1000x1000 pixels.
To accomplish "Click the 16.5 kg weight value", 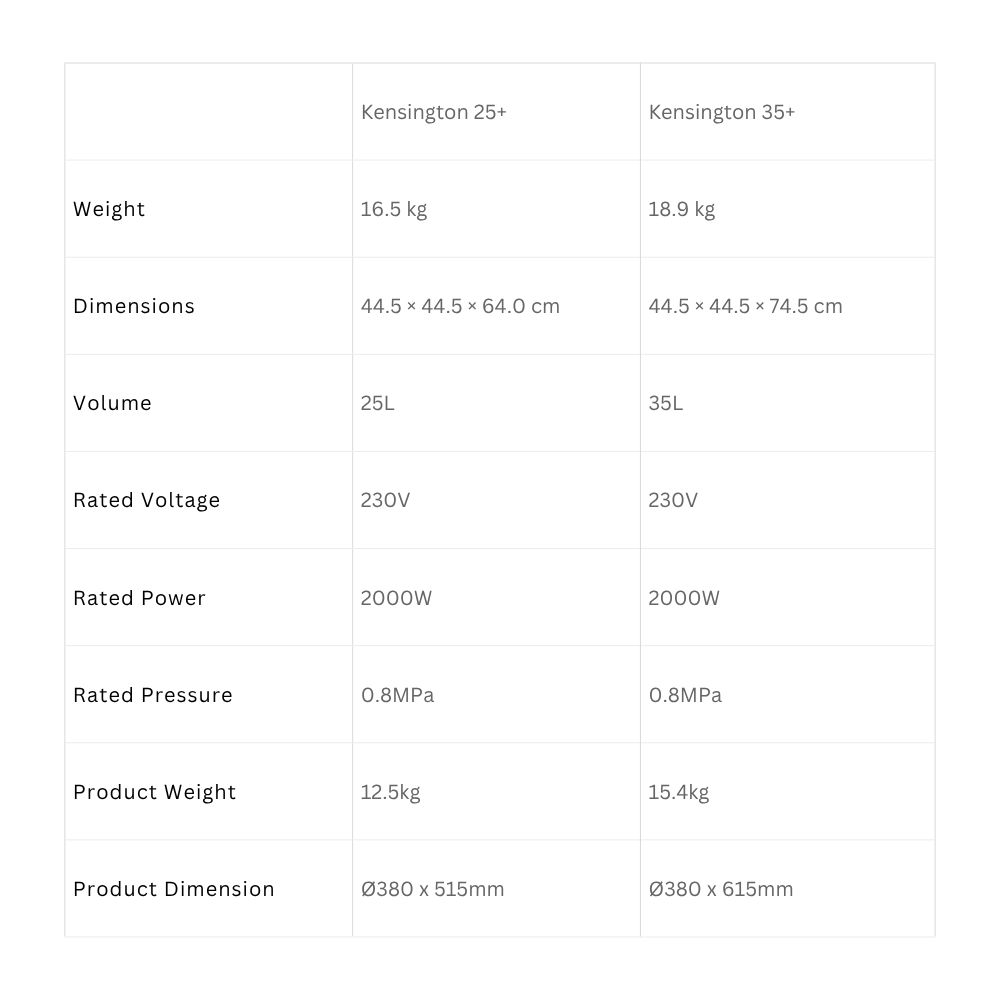I will coord(394,209).
